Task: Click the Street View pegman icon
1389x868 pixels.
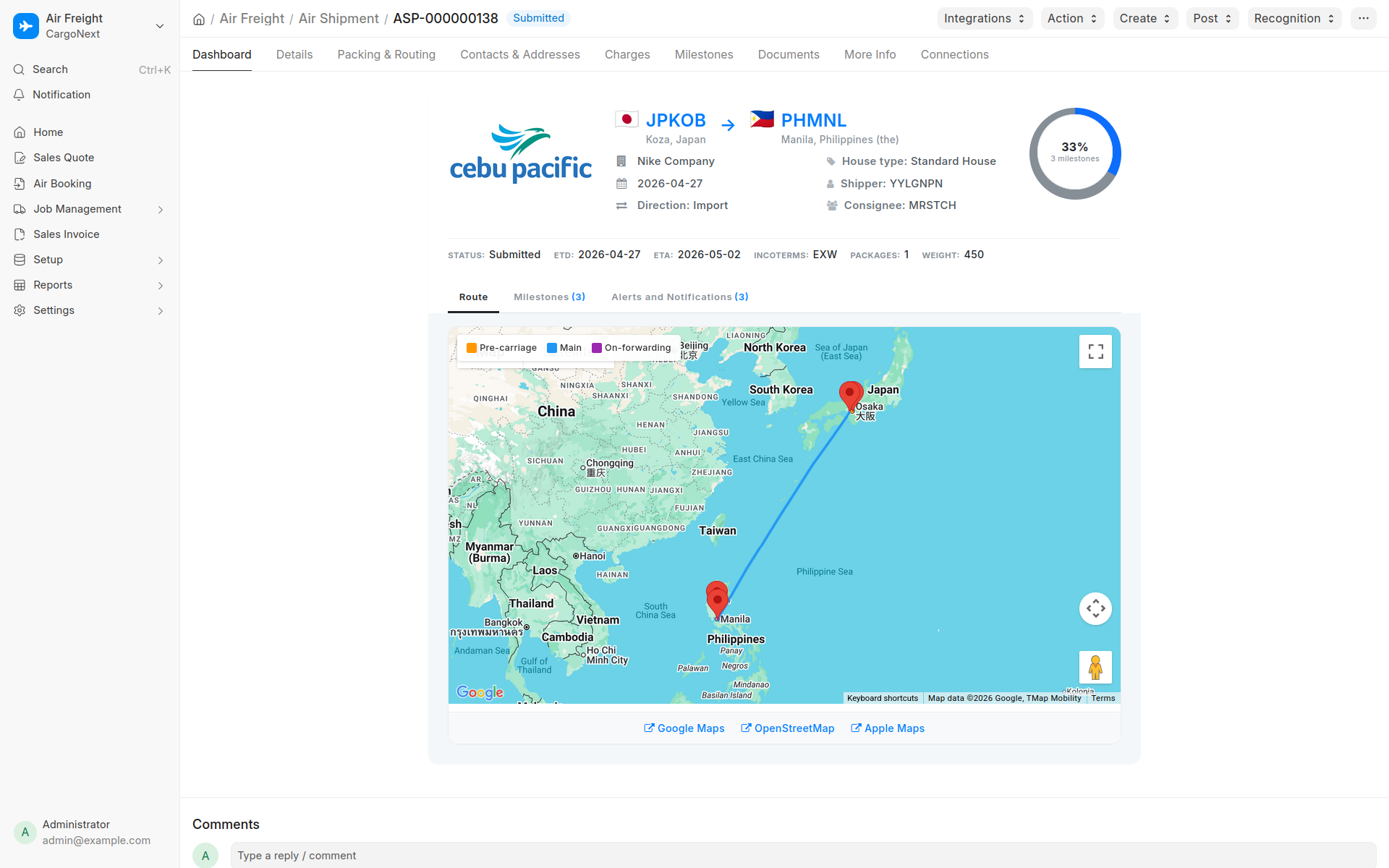Action: (1095, 667)
